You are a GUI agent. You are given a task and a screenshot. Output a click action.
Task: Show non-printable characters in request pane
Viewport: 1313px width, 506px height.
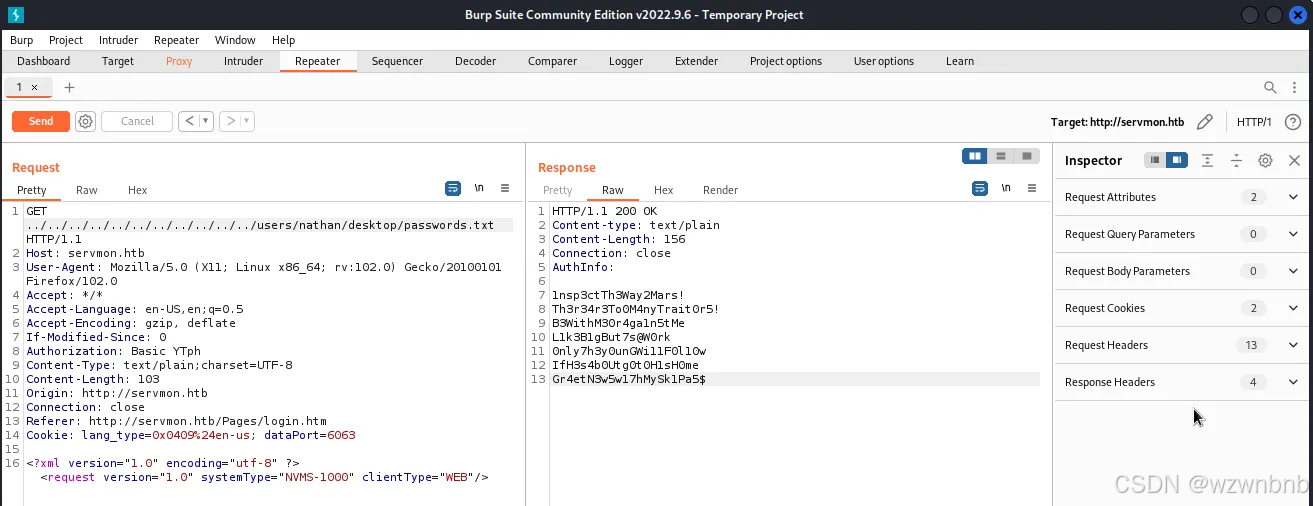coord(479,188)
